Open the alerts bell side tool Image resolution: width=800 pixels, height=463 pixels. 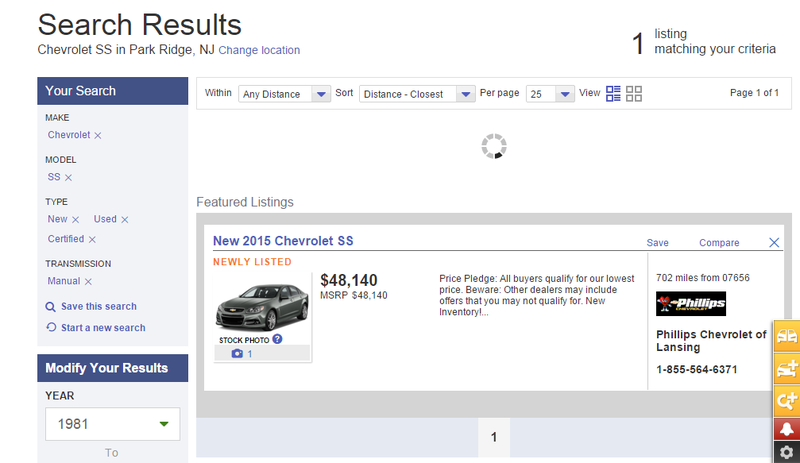coord(787,429)
